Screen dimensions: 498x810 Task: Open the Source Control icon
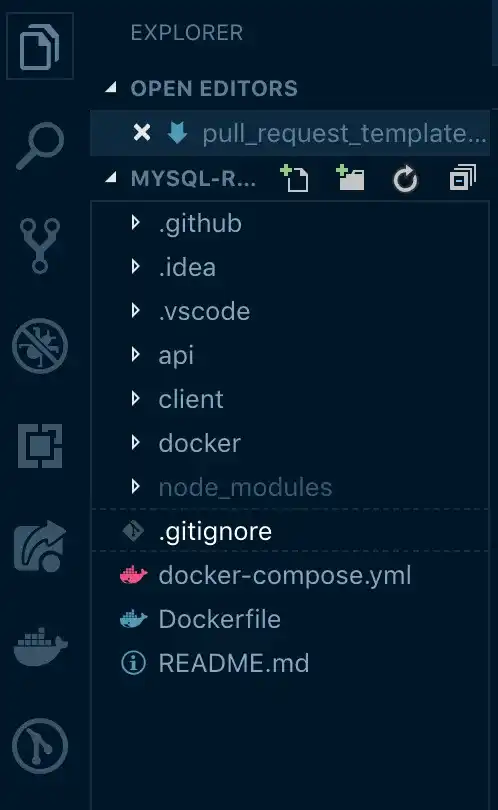point(40,245)
